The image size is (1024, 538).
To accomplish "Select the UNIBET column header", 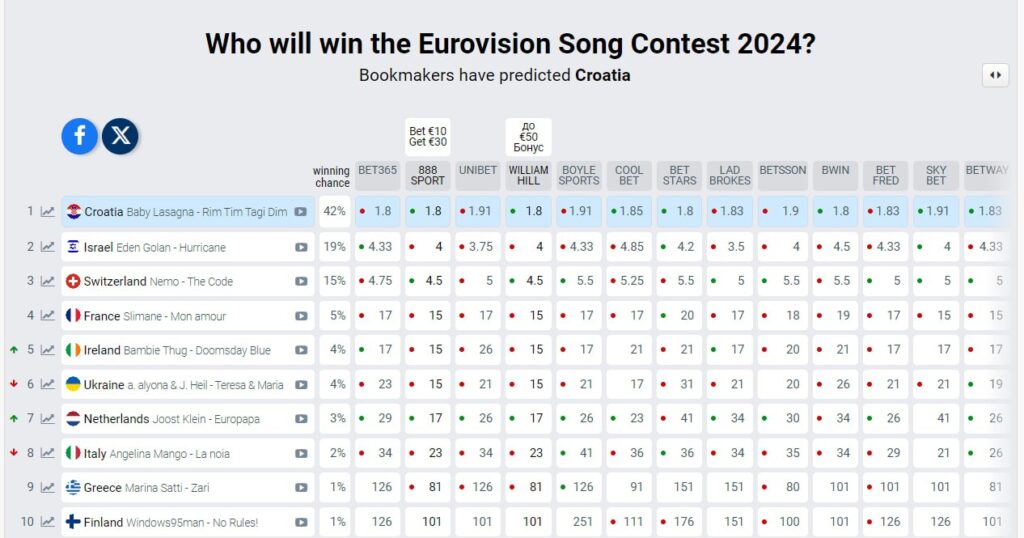I will coord(478,170).
